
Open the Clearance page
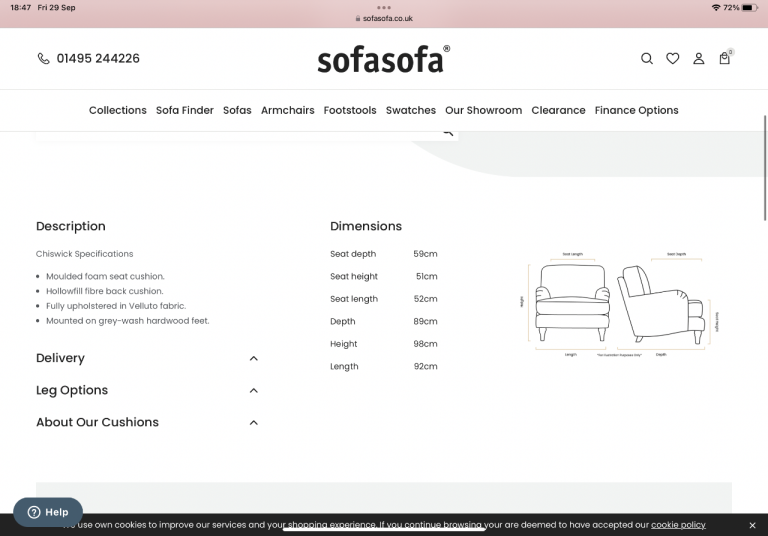558,110
